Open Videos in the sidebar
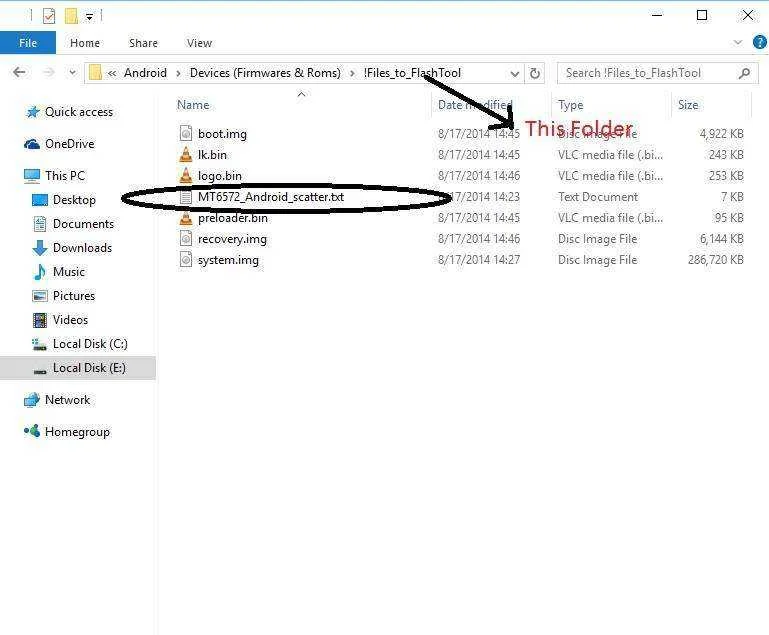769x635 pixels. (x=70, y=320)
